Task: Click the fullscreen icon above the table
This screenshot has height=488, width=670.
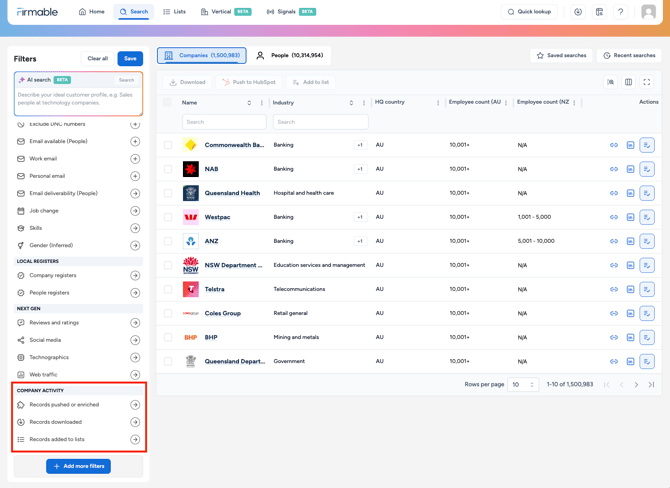Action: [x=647, y=82]
